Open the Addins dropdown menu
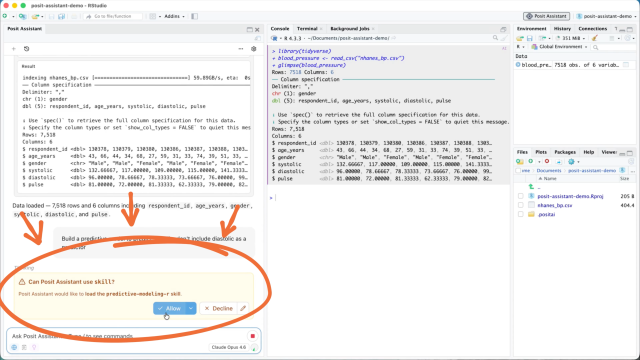The height and width of the screenshot is (360, 640). [174, 16]
